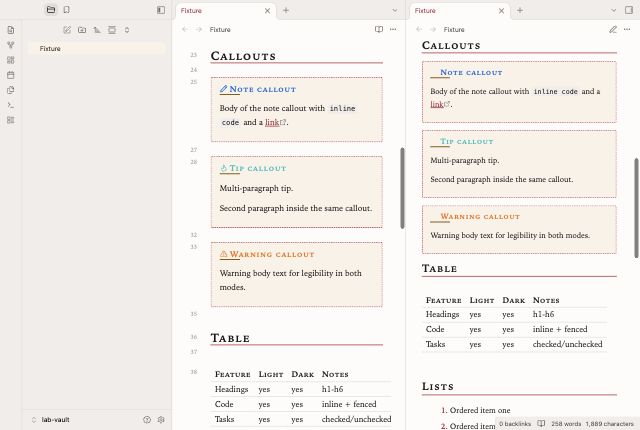Click the Tip callout flame icon in editor
640x430 pixels.
(223, 168)
